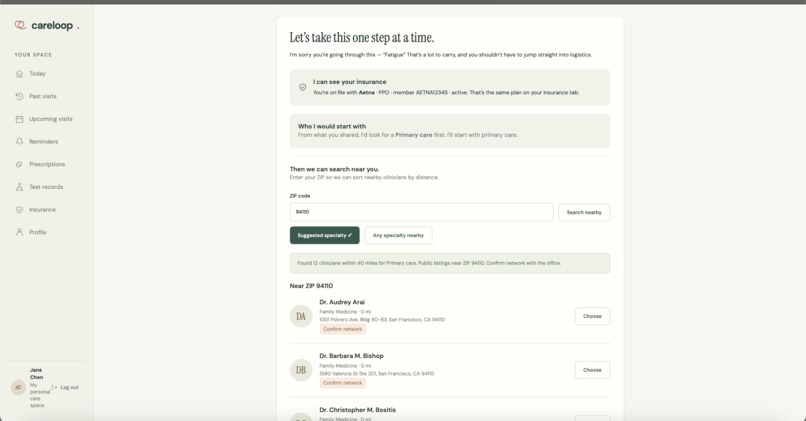Image resolution: width=806 pixels, height=421 pixels.
Task: Click the Log out arrow icon
Action: pos(54,387)
